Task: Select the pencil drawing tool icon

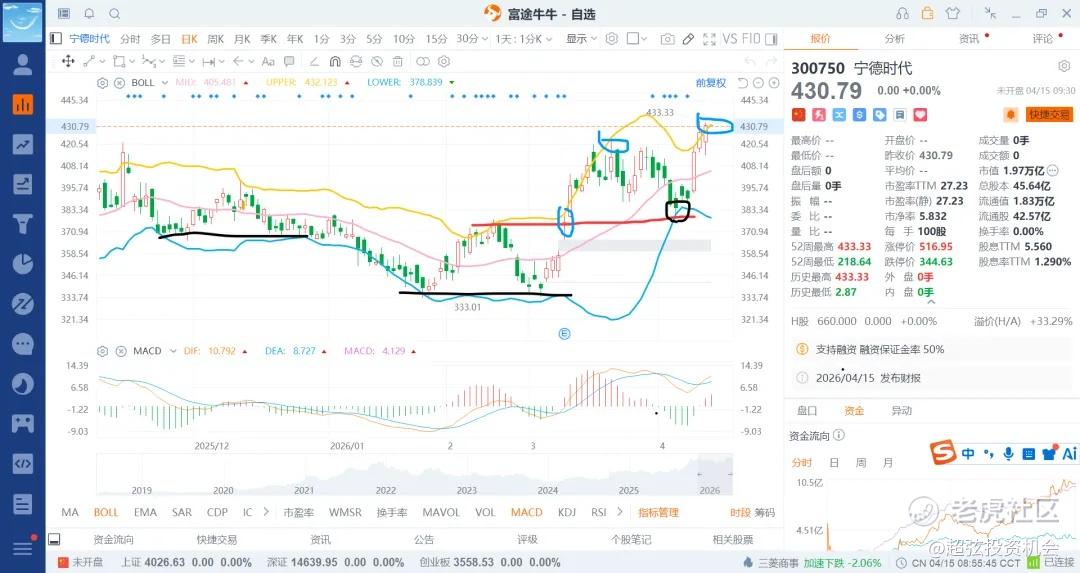Action: coord(688,39)
